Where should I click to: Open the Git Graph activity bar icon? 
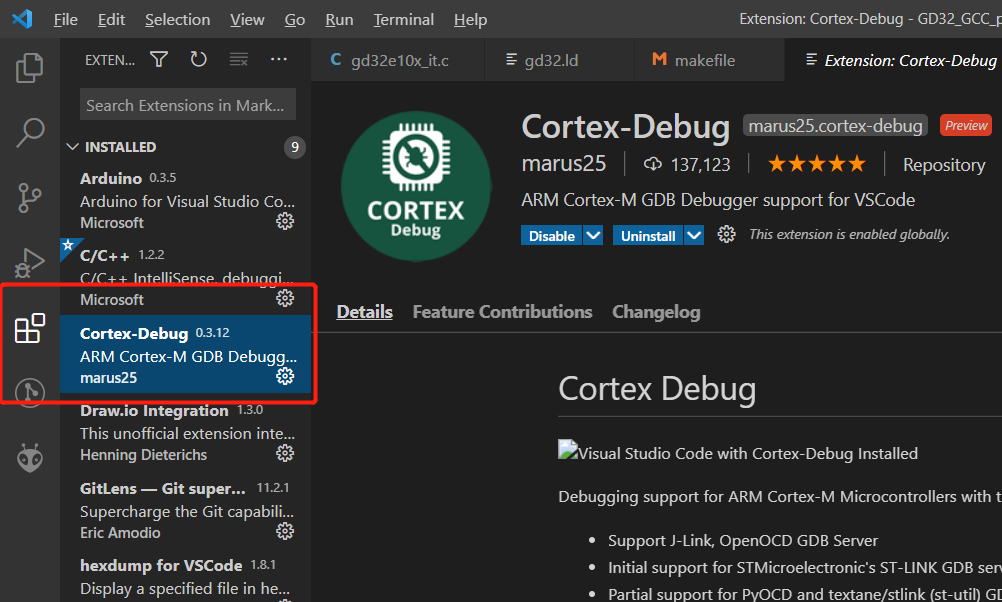tap(29, 392)
